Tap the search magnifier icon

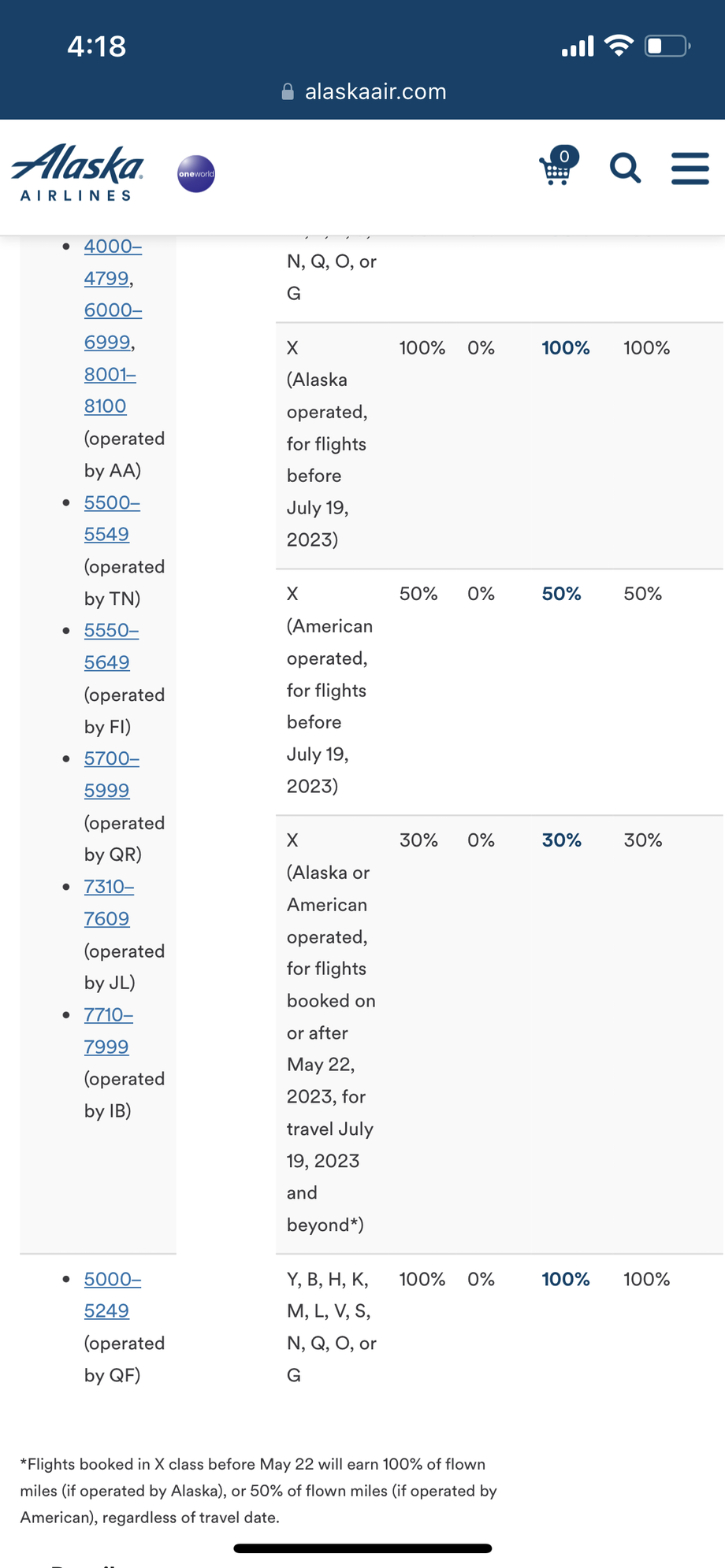pyautogui.click(x=625, y=168)
